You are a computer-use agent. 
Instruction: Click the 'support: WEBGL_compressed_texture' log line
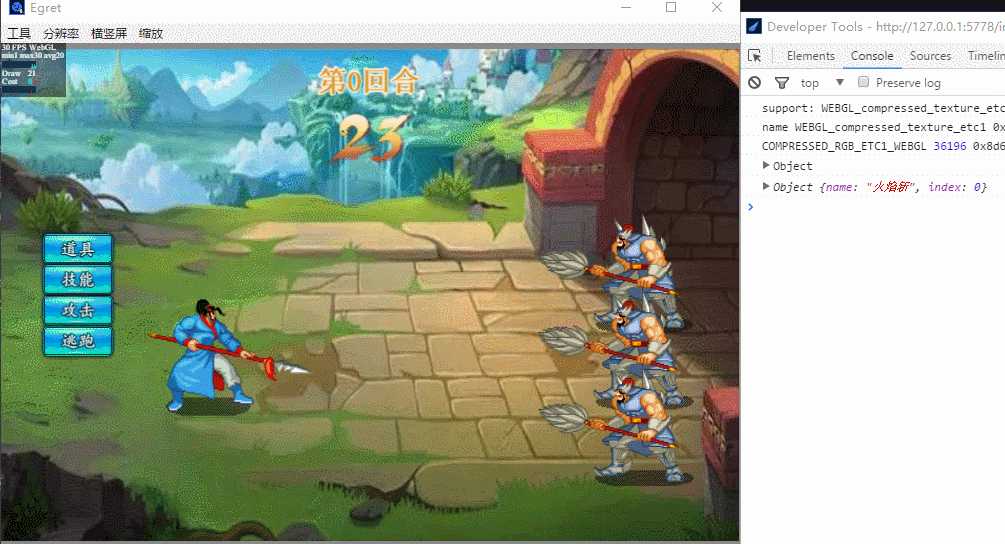pyautogui.click(x=883, y=108)
